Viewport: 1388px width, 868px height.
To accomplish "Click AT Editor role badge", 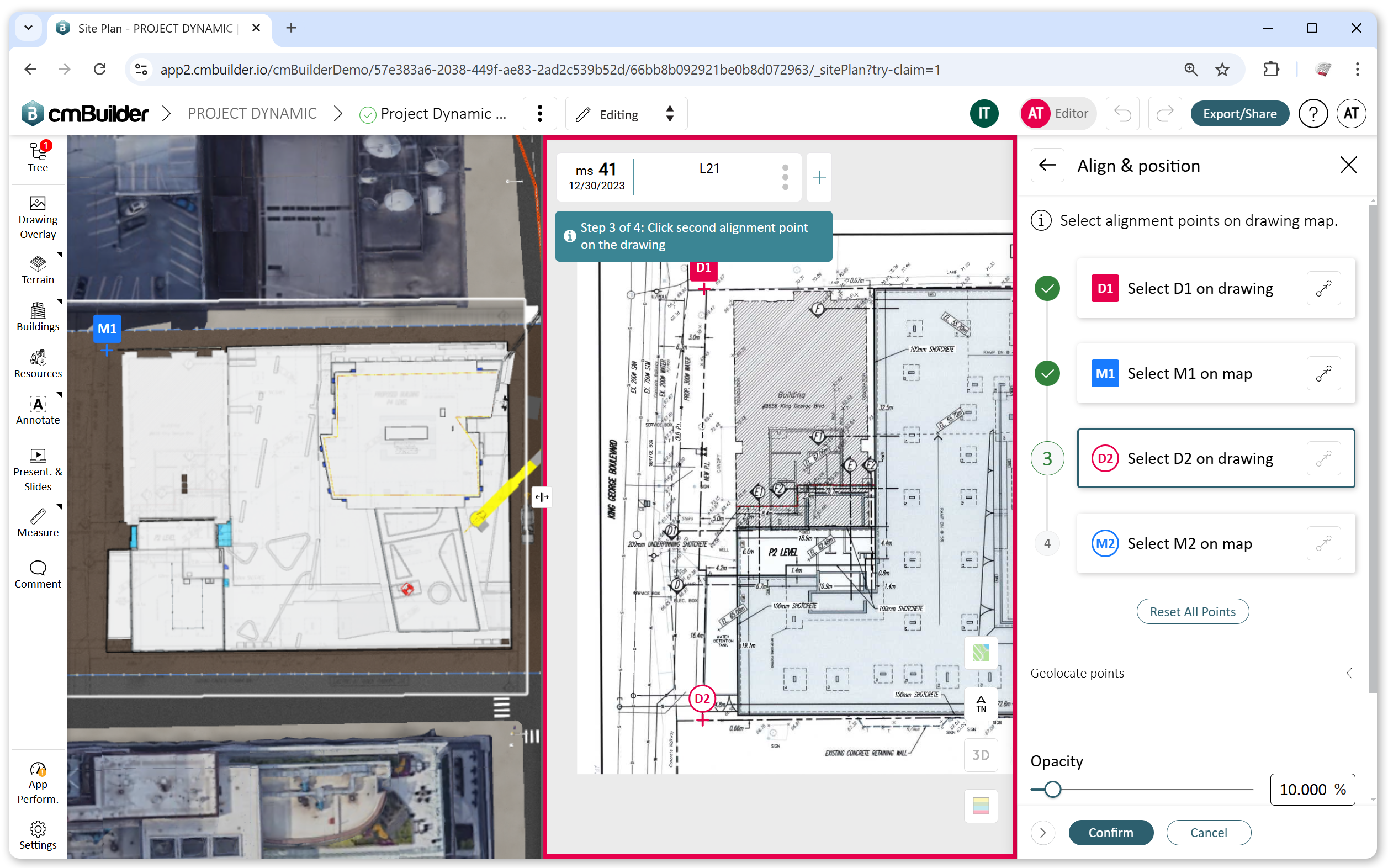I will [x=1057, y=114].
